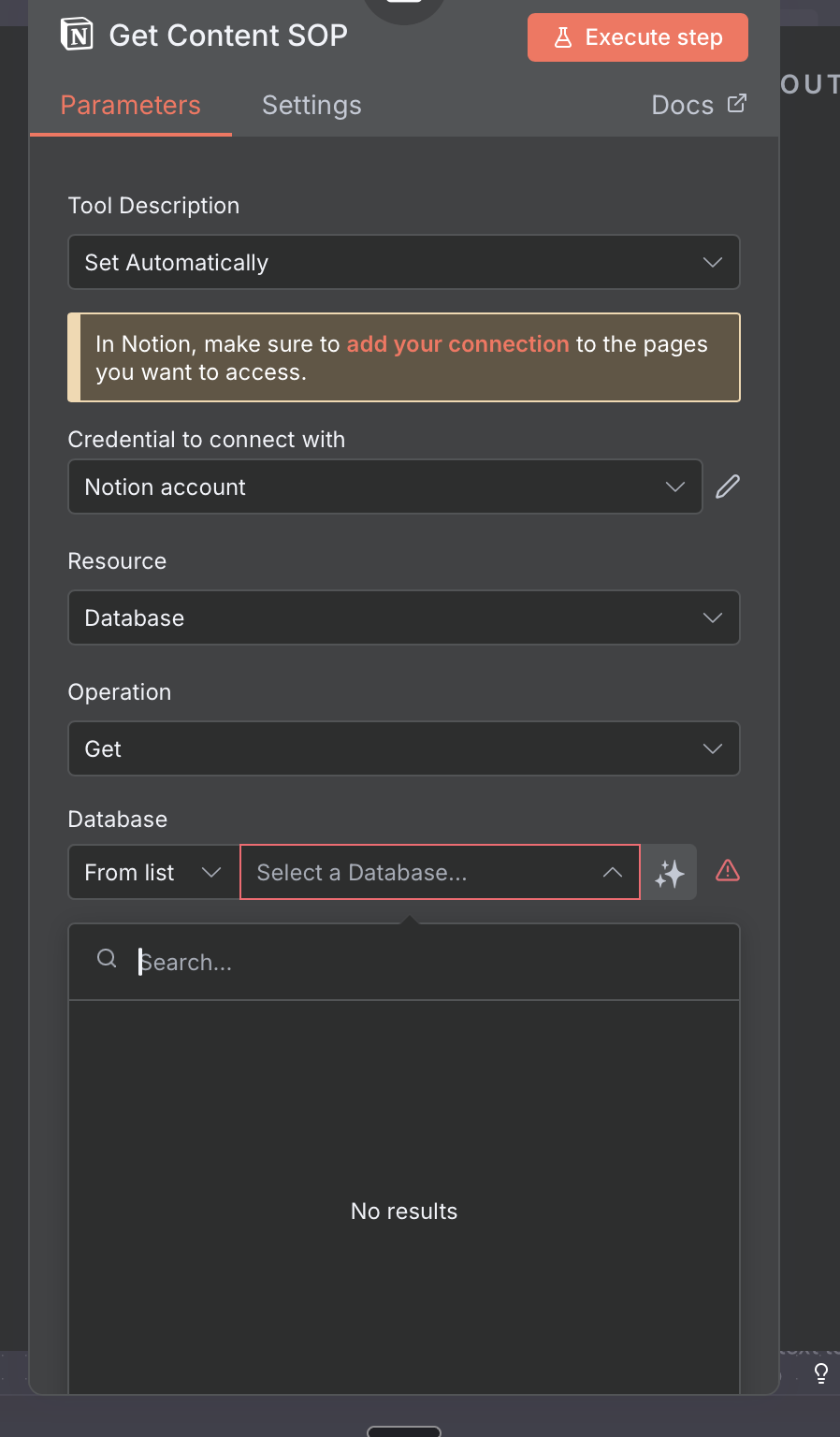Expand the Operation dropdown showing Get
The image size is (840, 1437).
coord(404,749)
